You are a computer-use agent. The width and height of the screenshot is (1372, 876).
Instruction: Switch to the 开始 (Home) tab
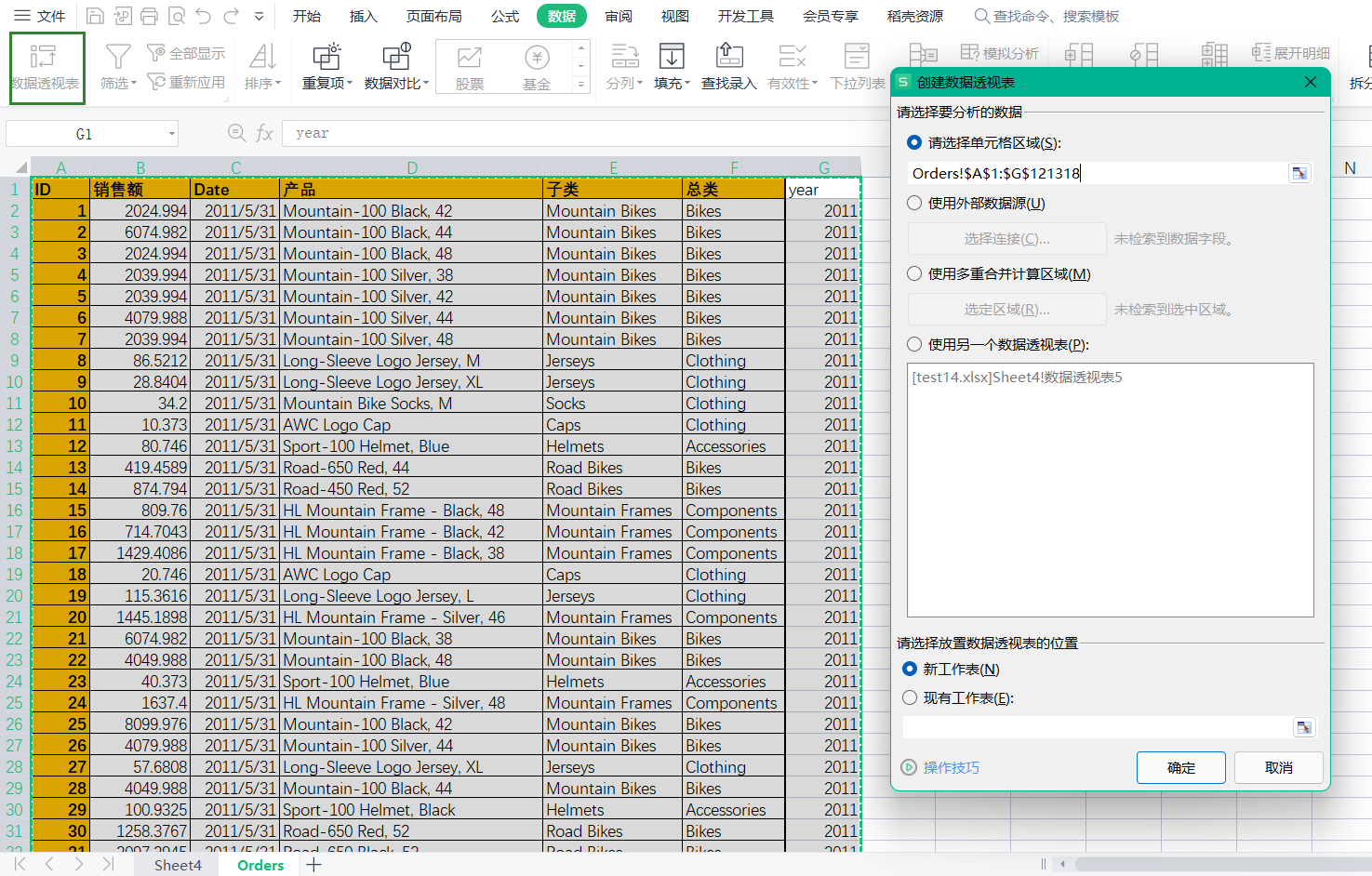(x=307, y=16)
